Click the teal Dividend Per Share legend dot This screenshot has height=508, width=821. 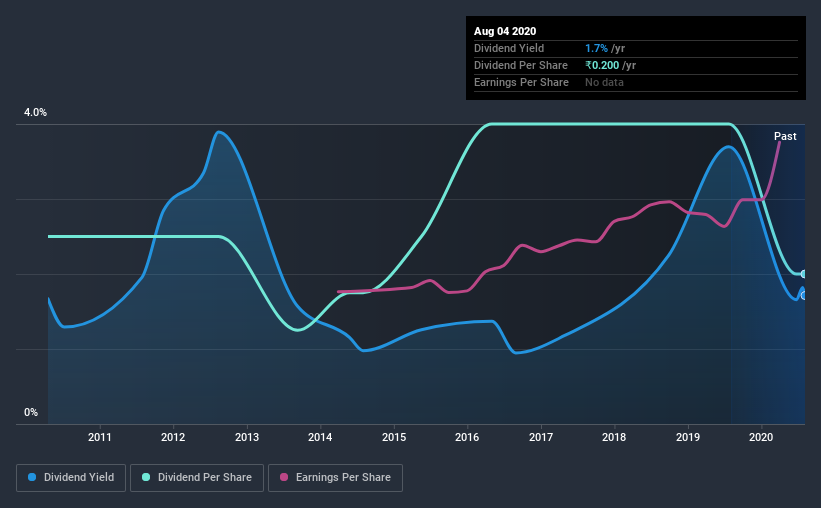146,477
